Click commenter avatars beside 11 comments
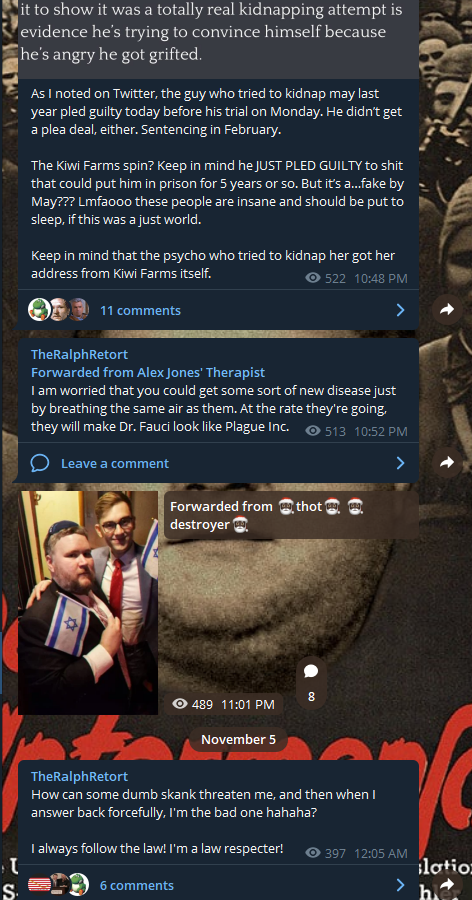Image resolution: width=472 pixels, height=900 pixels. tap(59, 310)
